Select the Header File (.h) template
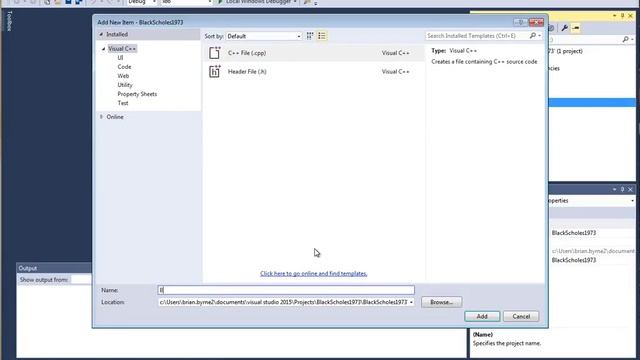 313,71
